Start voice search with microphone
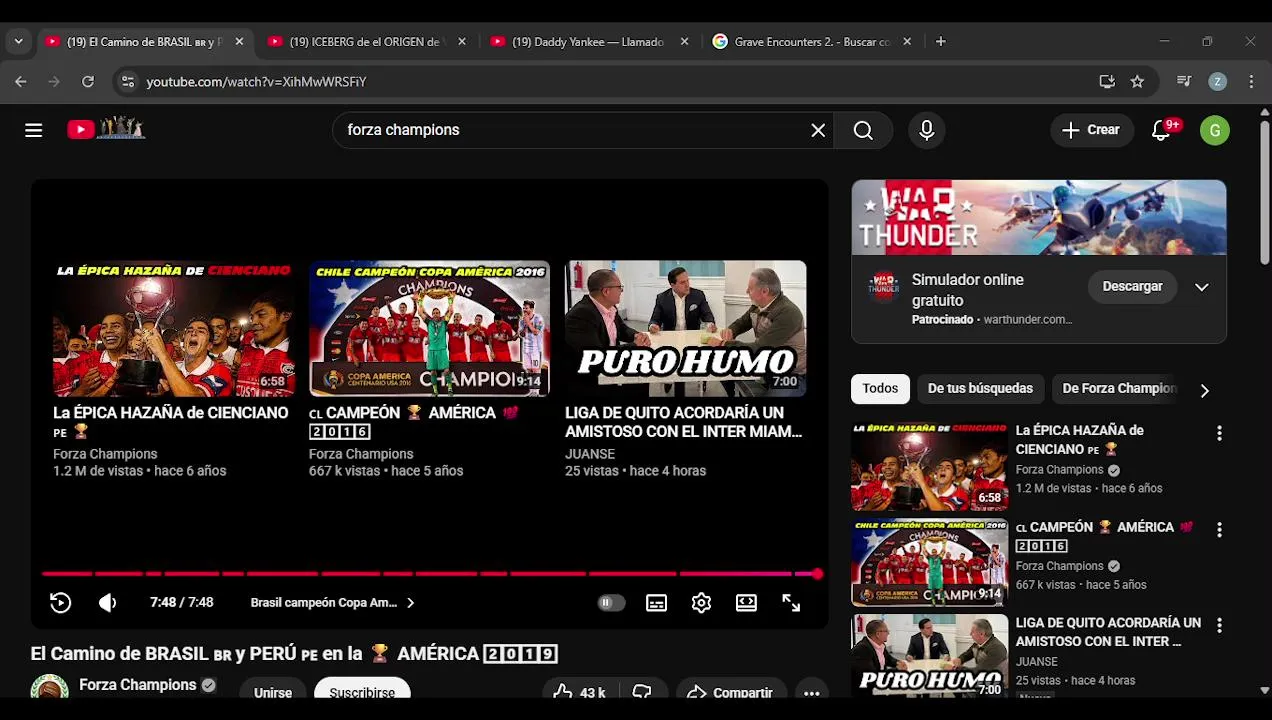Image resolution: width=1272 pixels, height=720 pixels. pos(927,130)
